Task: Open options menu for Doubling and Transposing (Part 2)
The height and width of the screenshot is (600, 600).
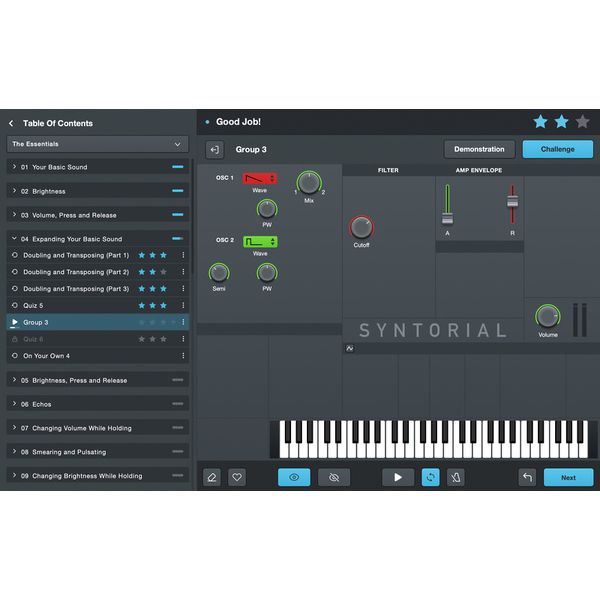Action: click(x=183, y=272)
